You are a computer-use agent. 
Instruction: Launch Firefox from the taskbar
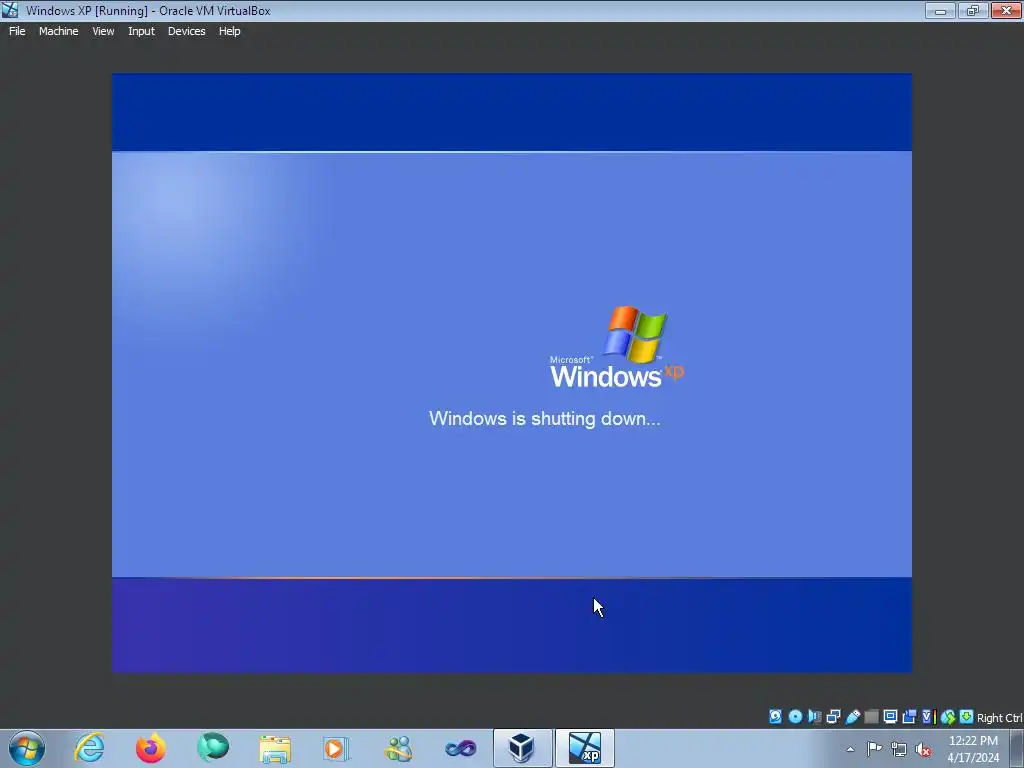[x=151, y=748]
